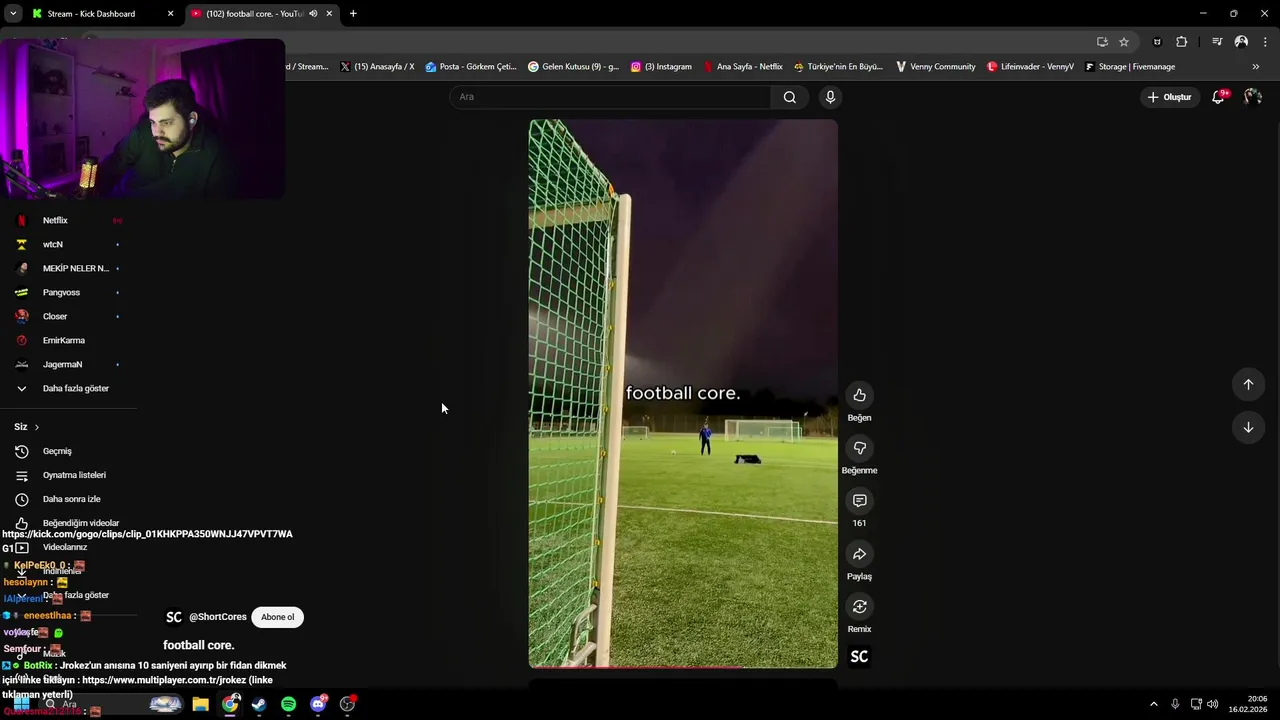Viewport: 1280px width, 720px height.
Task: Open the taskbar volume icon
Action: (x=1212, y=704)
